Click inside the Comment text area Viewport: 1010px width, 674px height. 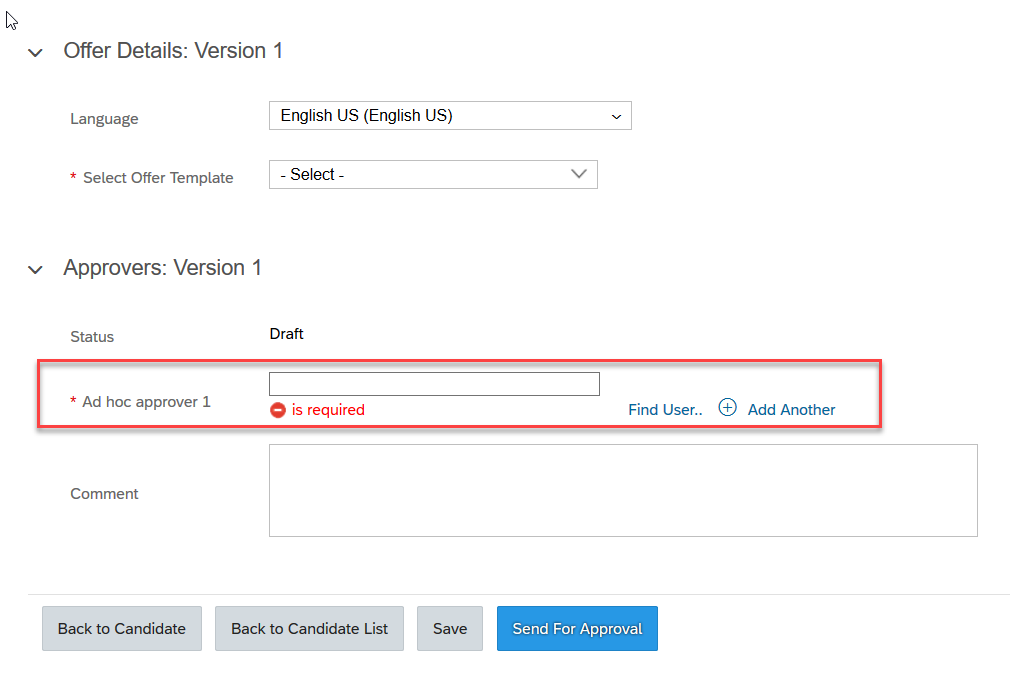tap(624, 490)
